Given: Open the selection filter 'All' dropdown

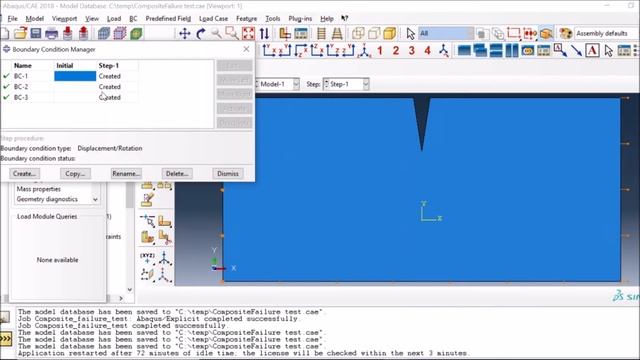Looking at the screenshot, I should pyautogui.click(x=446, y=33).
